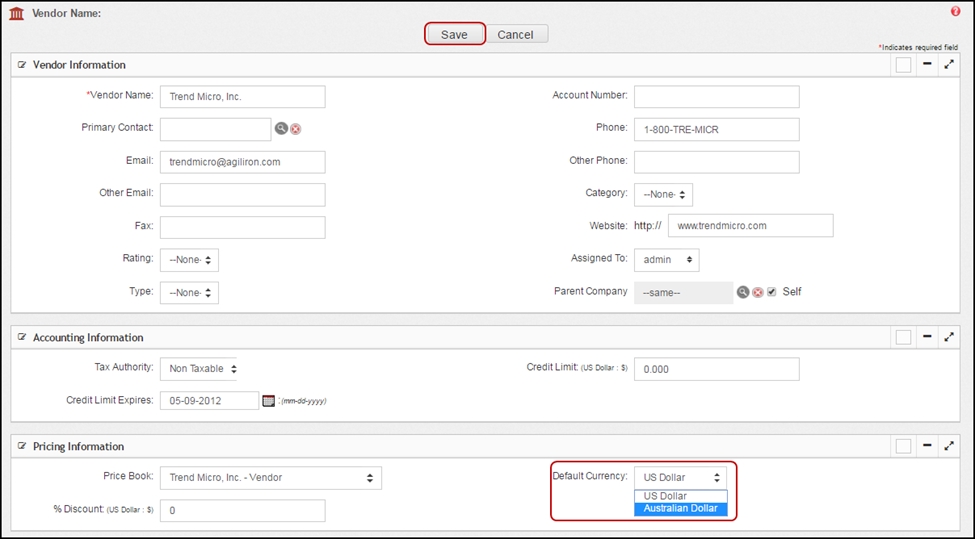Search for a Primary Contact using magnifier icon
The image size is (975, 539).
coord(281,128)
